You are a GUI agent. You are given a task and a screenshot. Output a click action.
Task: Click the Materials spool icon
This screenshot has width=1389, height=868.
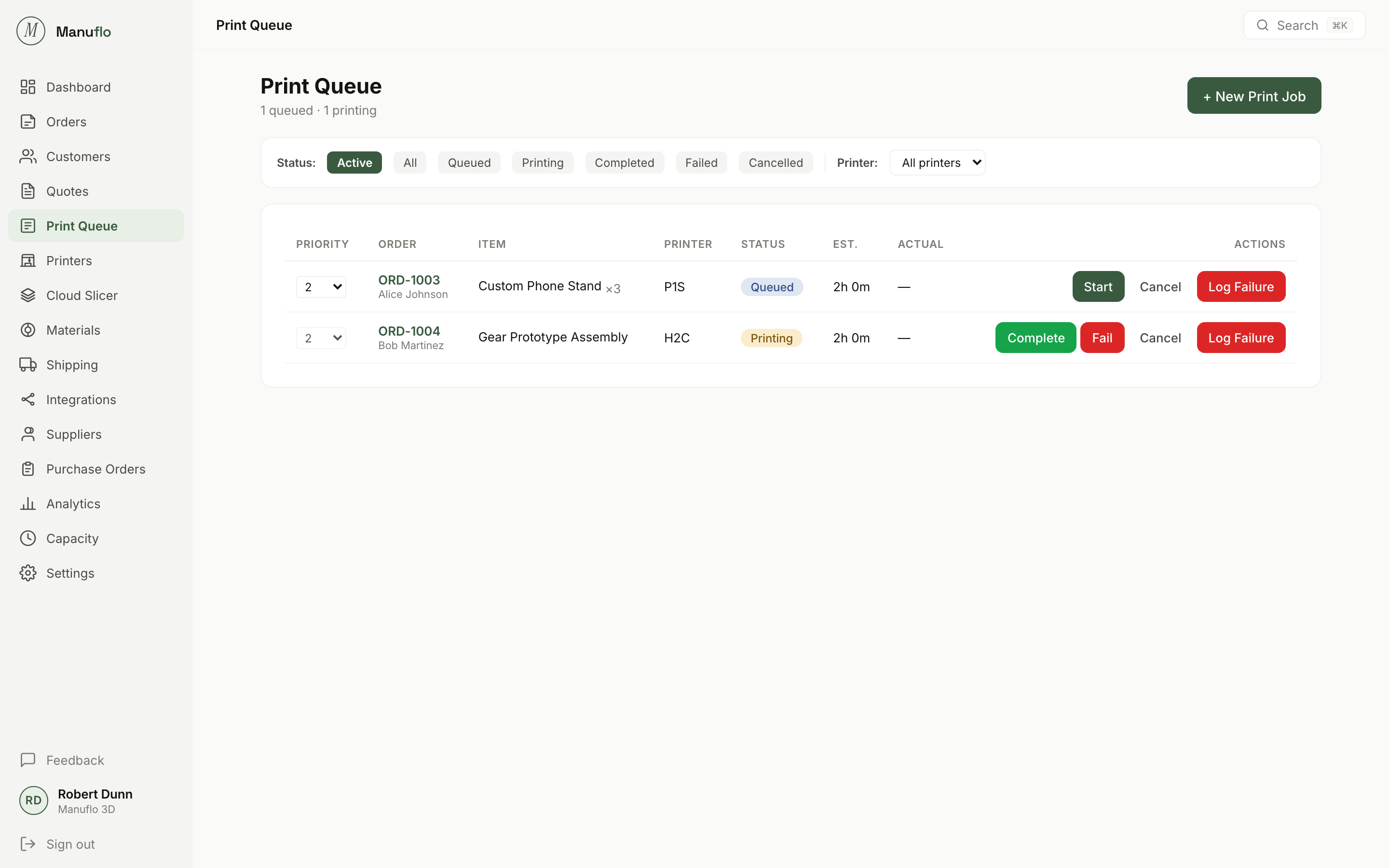point(27,330)
